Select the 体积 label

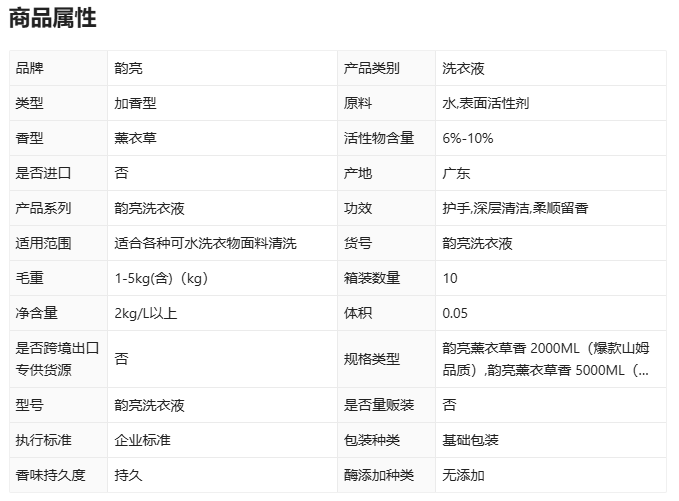[x=358, y=313]
